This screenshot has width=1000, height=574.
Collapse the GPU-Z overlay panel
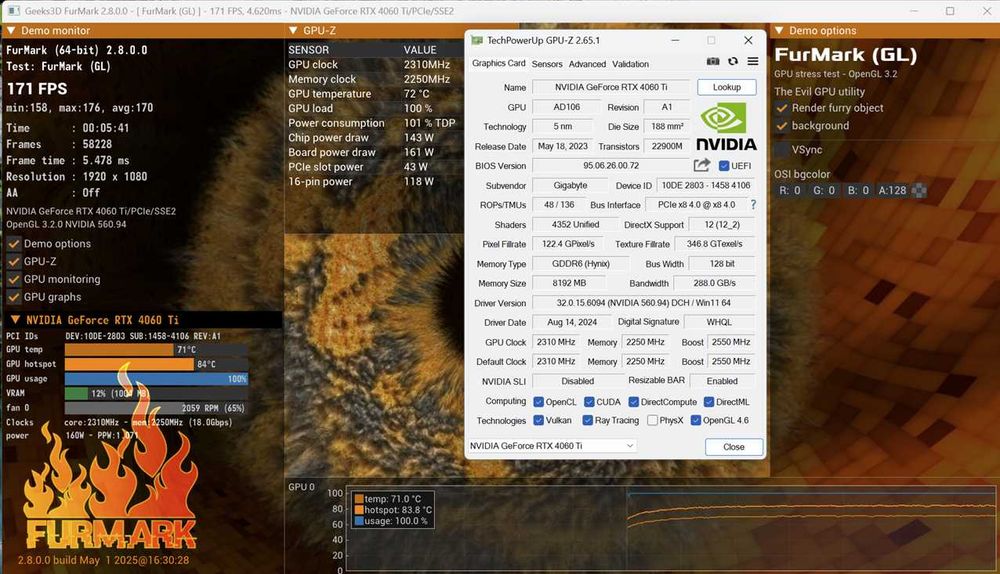pyautogui.click(x=293, y=31)
